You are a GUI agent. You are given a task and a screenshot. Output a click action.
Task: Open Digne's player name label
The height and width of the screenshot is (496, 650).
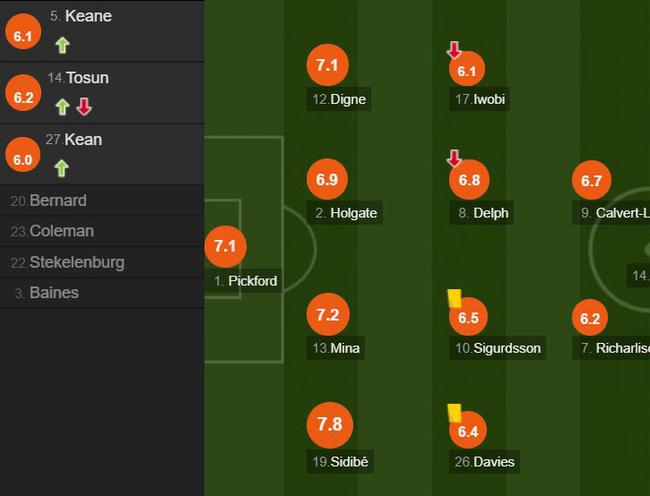click(x=339, y=99)
